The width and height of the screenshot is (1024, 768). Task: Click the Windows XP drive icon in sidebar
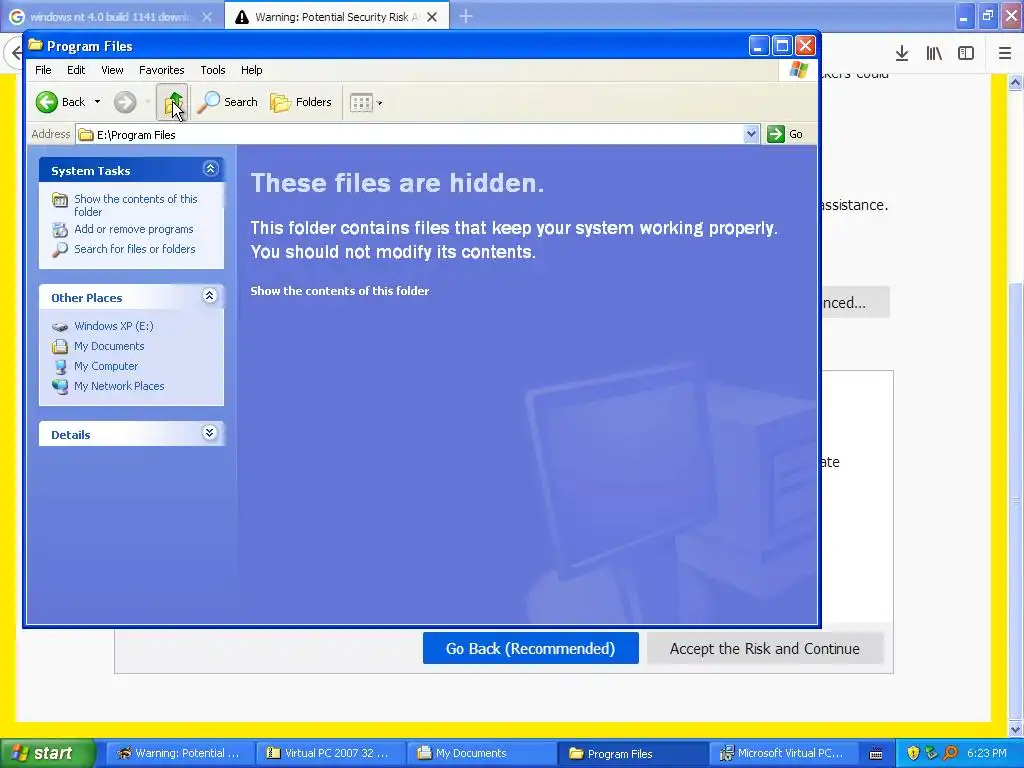[x=60, y=327]
